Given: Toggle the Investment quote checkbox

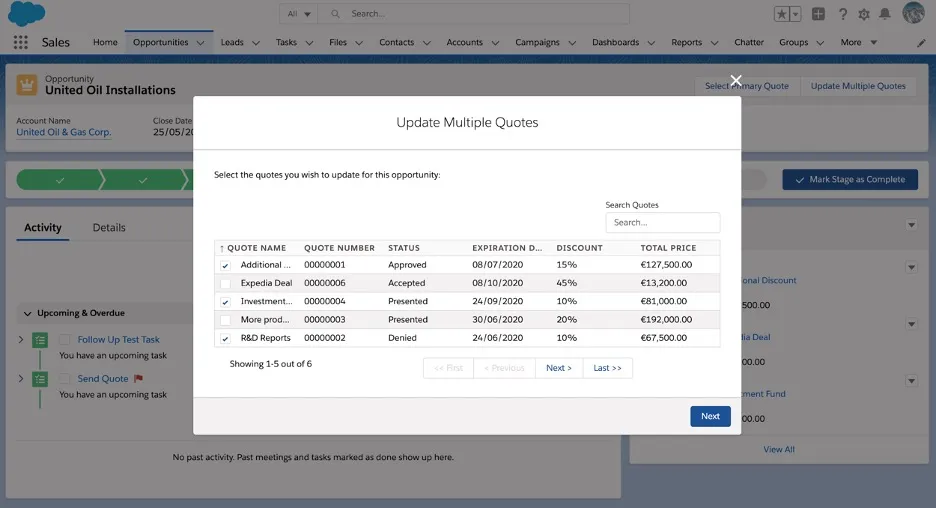Looking at the screenshot, I should tap(225, 302).
